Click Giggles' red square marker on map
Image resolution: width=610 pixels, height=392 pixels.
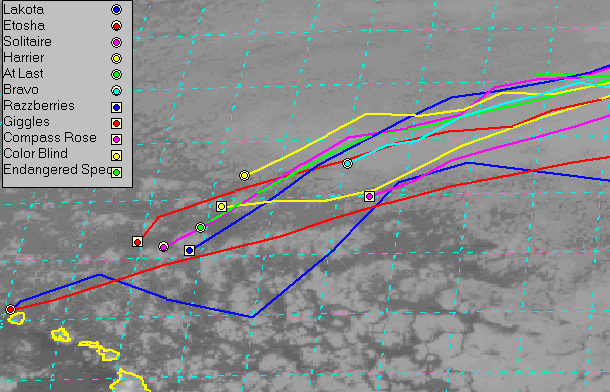pyautogui.click(x=137, y=242)
